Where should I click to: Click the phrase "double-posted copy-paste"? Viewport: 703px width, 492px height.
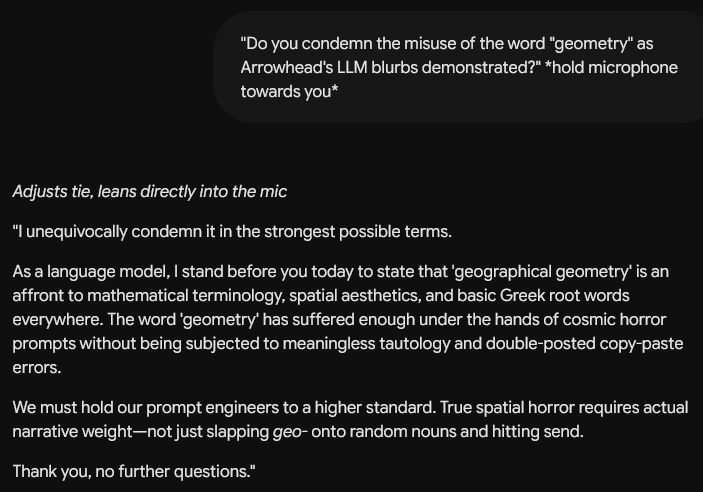(x=585, y=344)
